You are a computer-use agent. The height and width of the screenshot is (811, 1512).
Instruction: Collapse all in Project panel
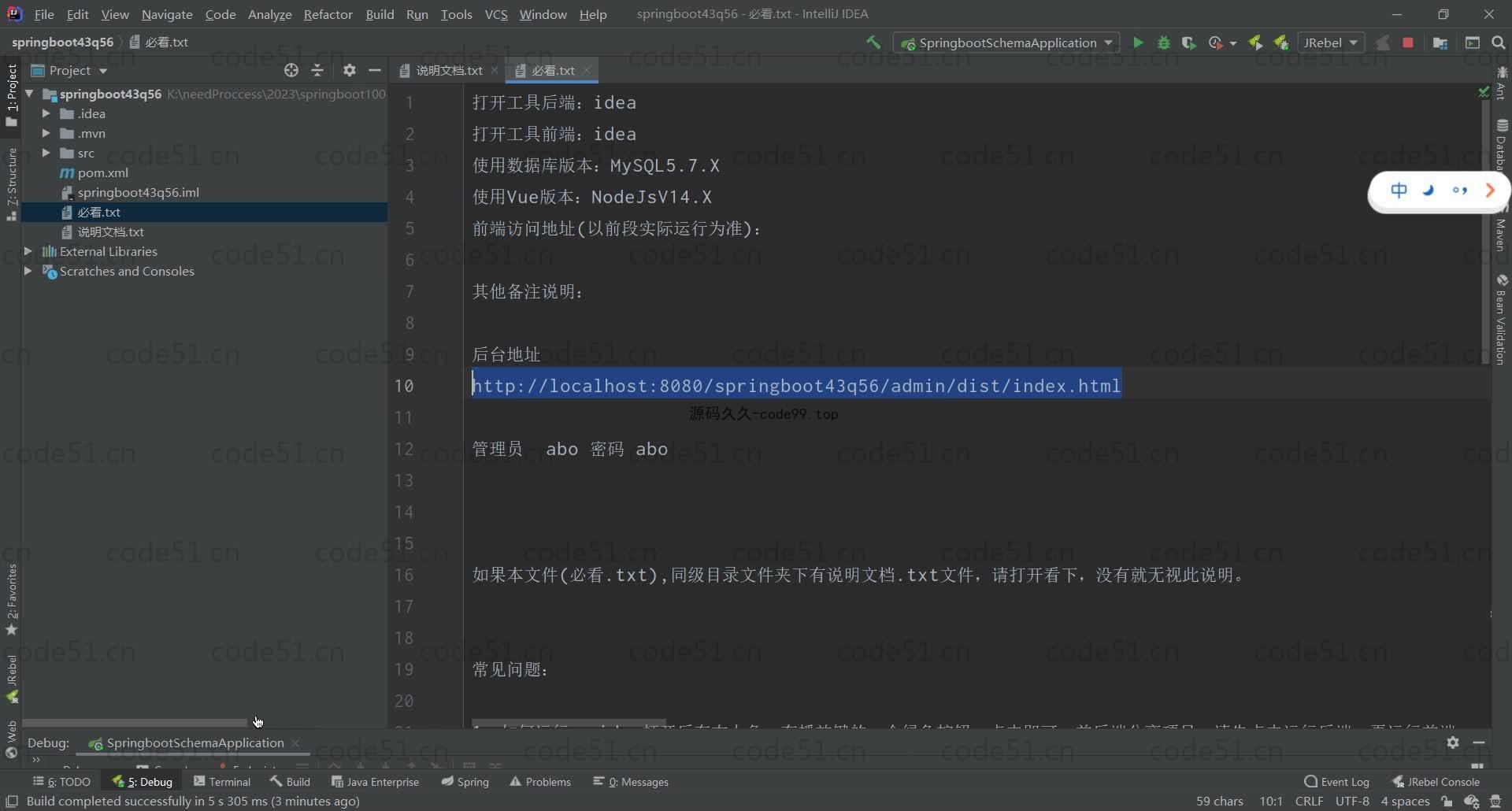(x=317, y=70)
